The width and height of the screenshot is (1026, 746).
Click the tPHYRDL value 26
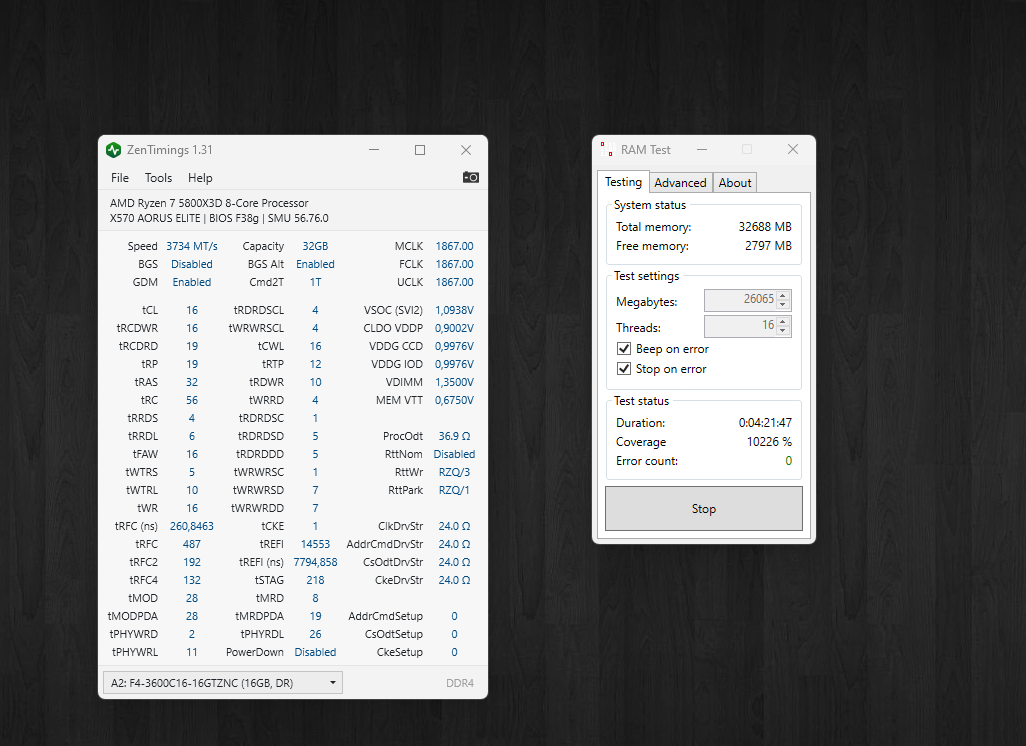point(315,634)
